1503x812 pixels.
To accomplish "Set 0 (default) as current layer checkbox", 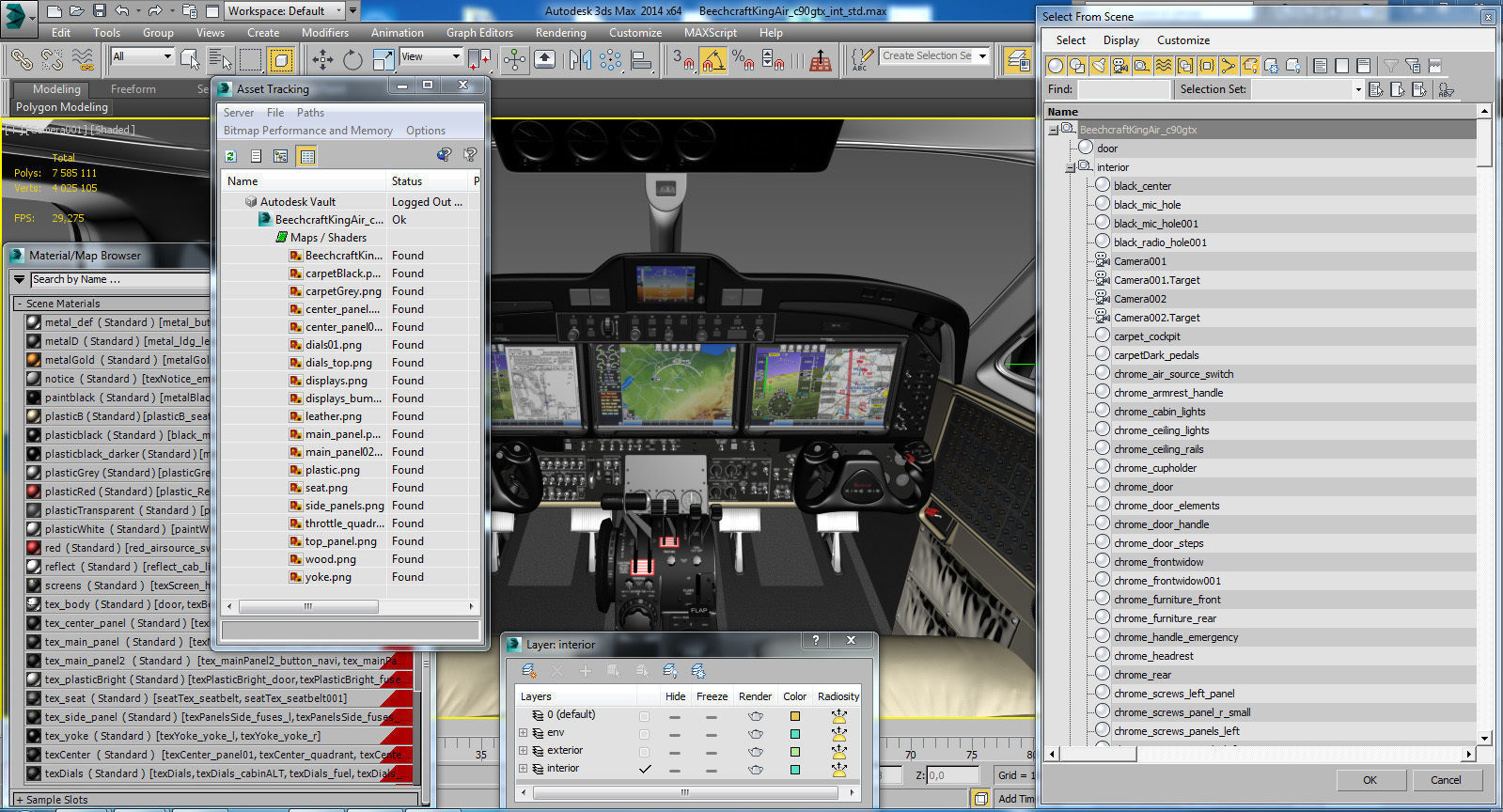I will (644, 715).
